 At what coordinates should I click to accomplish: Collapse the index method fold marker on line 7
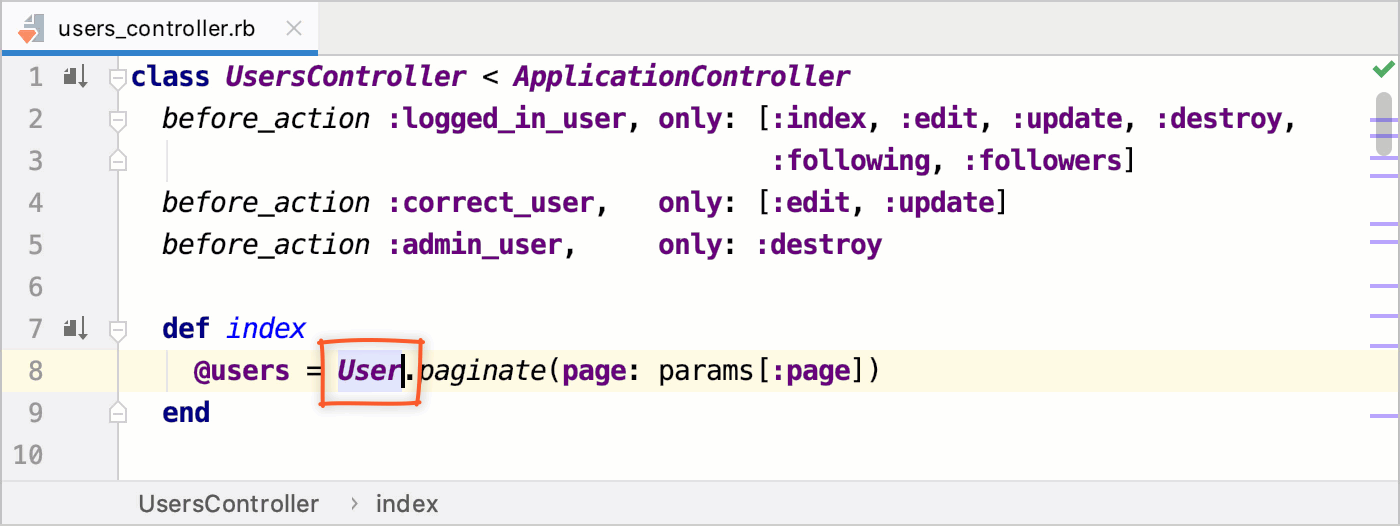tap(118, 328)
